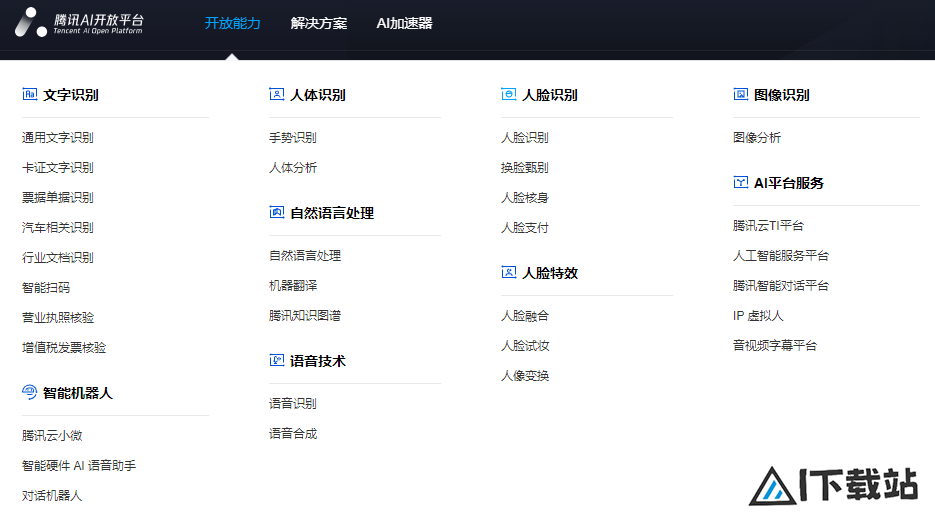The width and height of the screenshot is (935, 515).
Task: Open 通用文字识别 link
Action: point(58,138)
